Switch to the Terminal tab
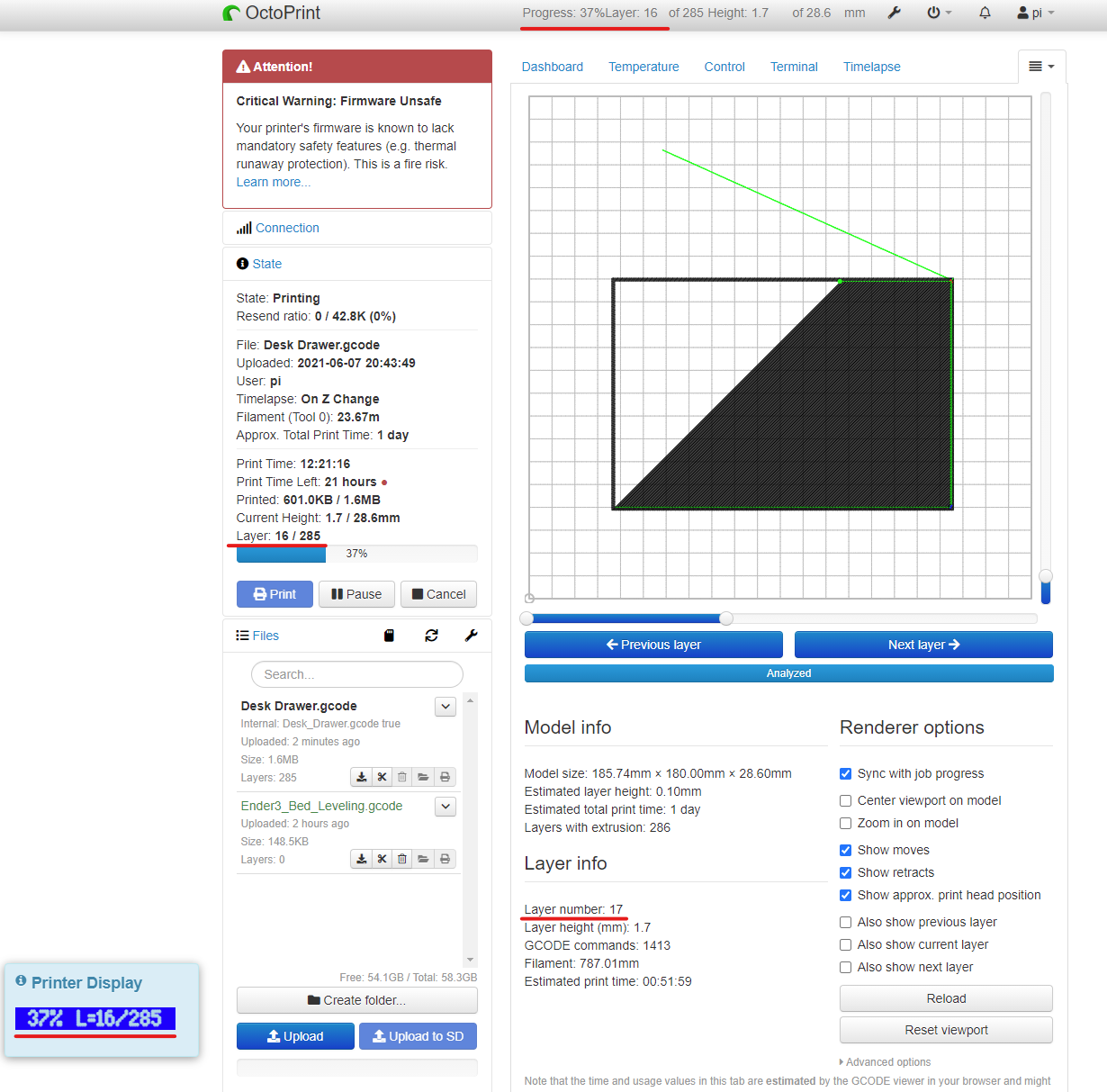1107x1092 pixels. pos(793,67)
